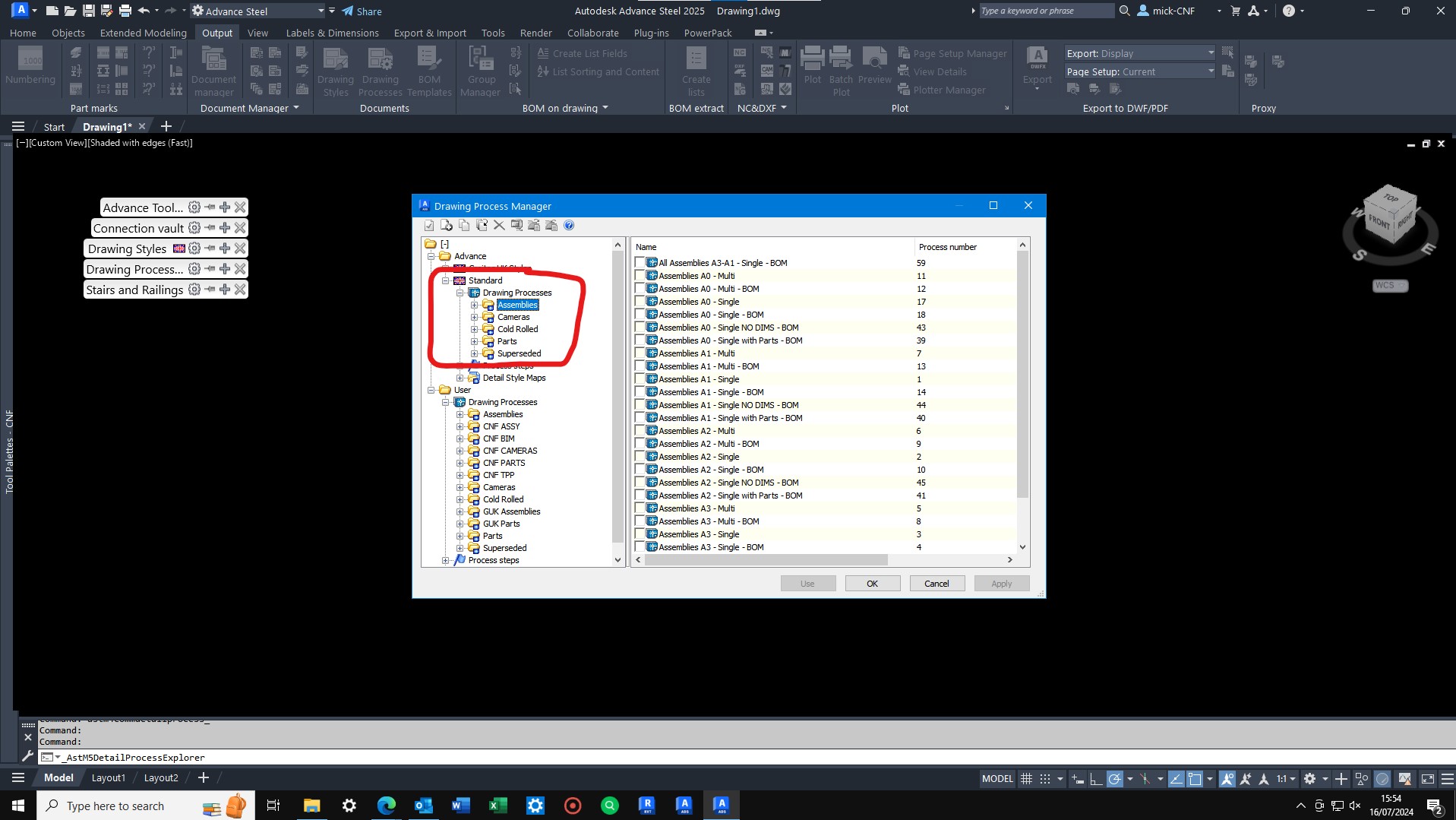Viewport: 1456px width, 820px height.
Task: Expand the Cold Rolled node under Standard
Action: [x=475, y=329]
